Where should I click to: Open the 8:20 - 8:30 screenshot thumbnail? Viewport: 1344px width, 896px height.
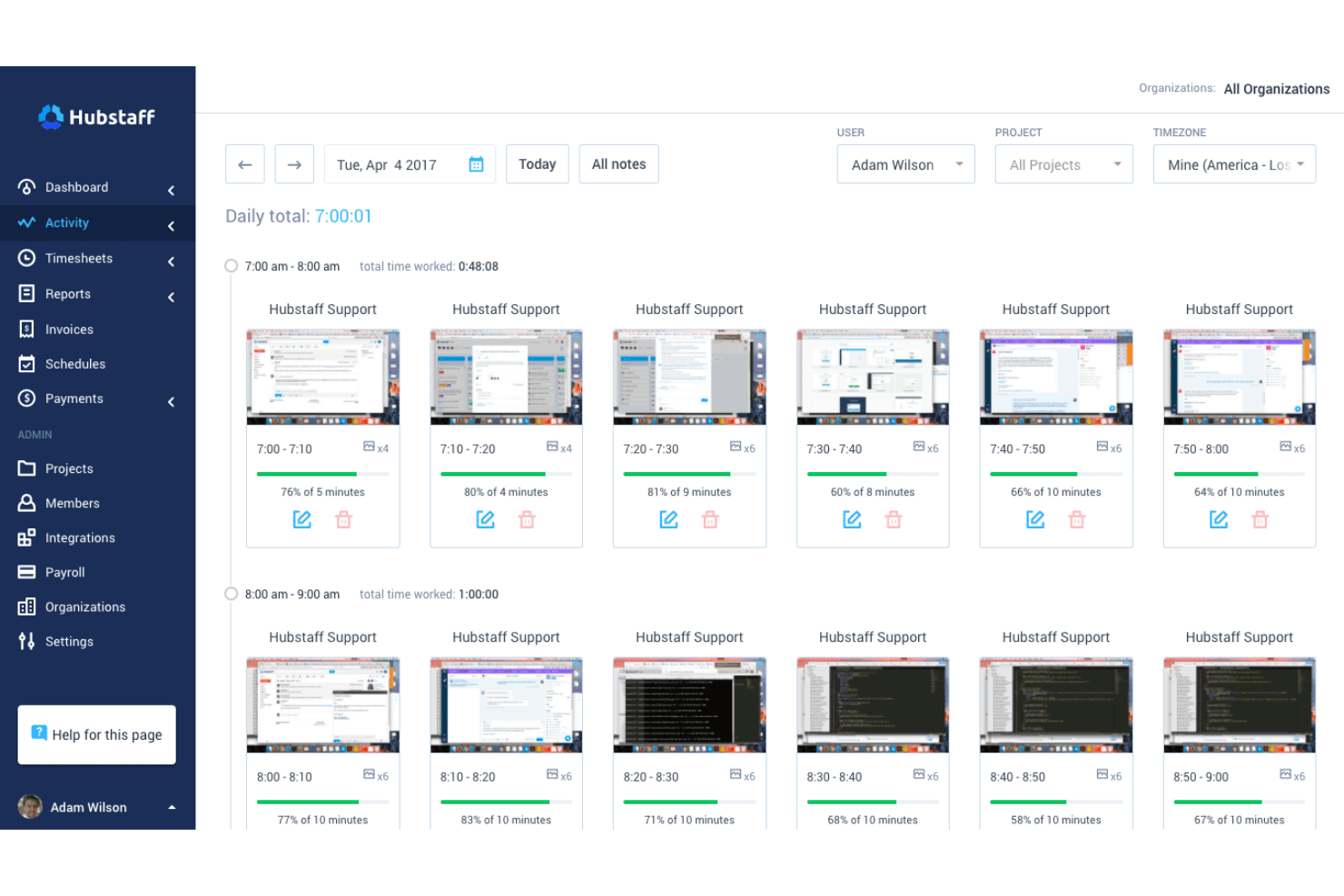689,705
